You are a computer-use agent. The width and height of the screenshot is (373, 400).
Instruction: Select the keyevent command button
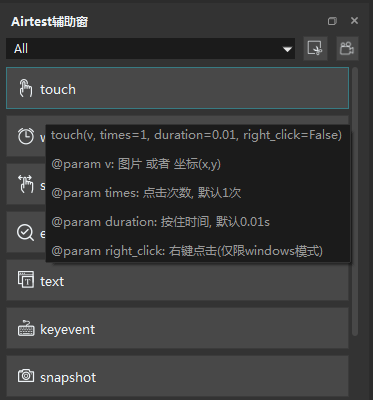pos(177,328)
